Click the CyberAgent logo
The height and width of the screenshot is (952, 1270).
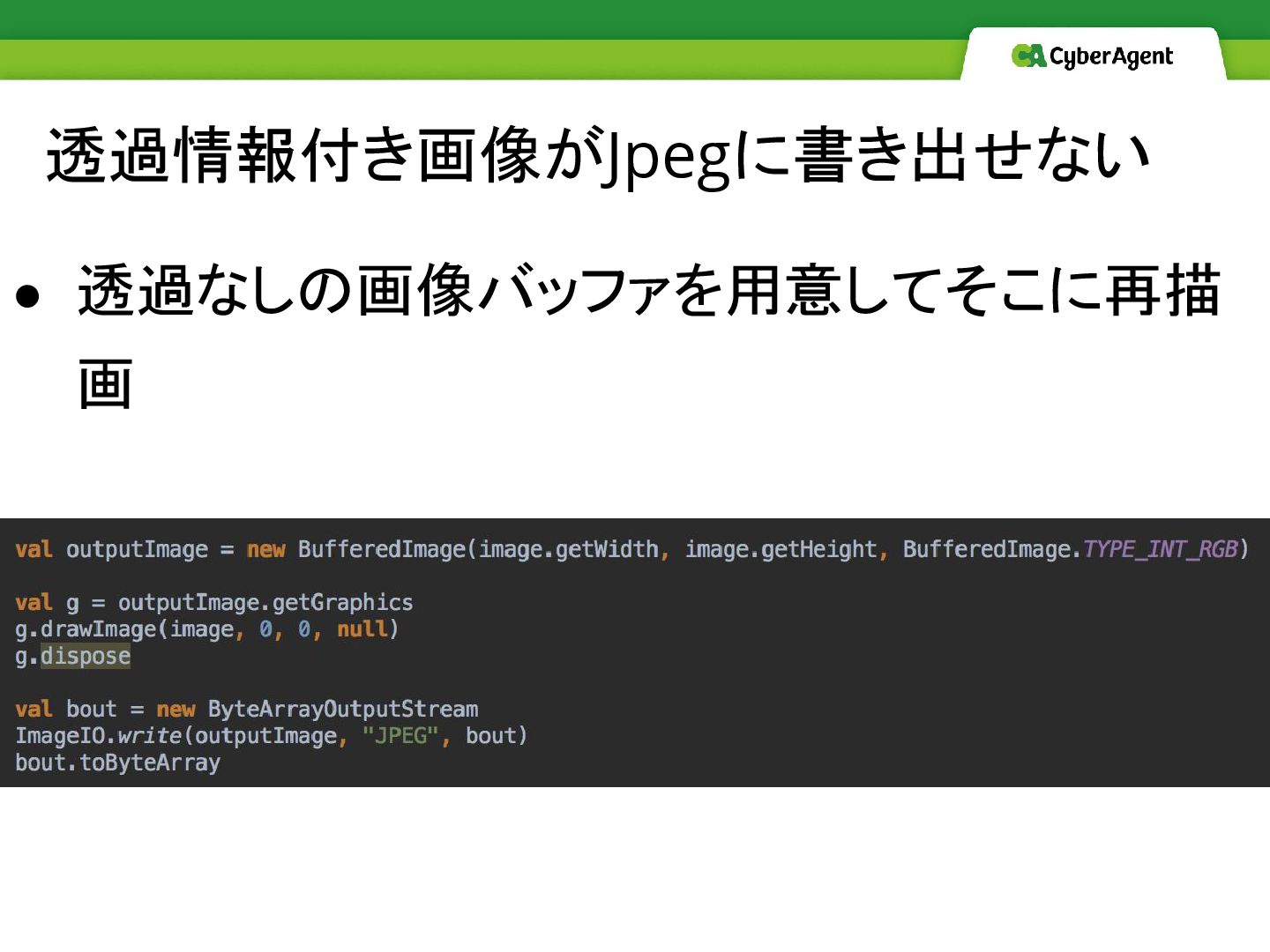1092,56
